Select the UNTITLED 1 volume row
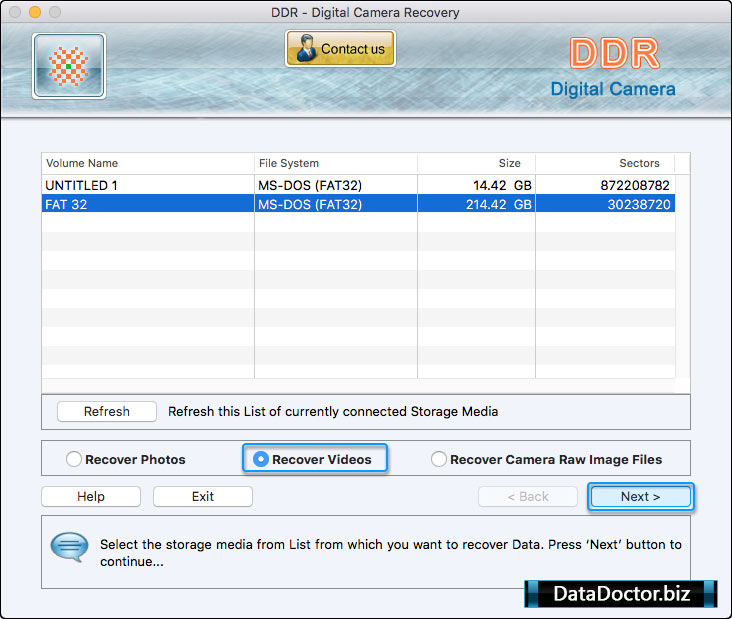The height and width of the screenshot is (619, 732). coord(358,185)
